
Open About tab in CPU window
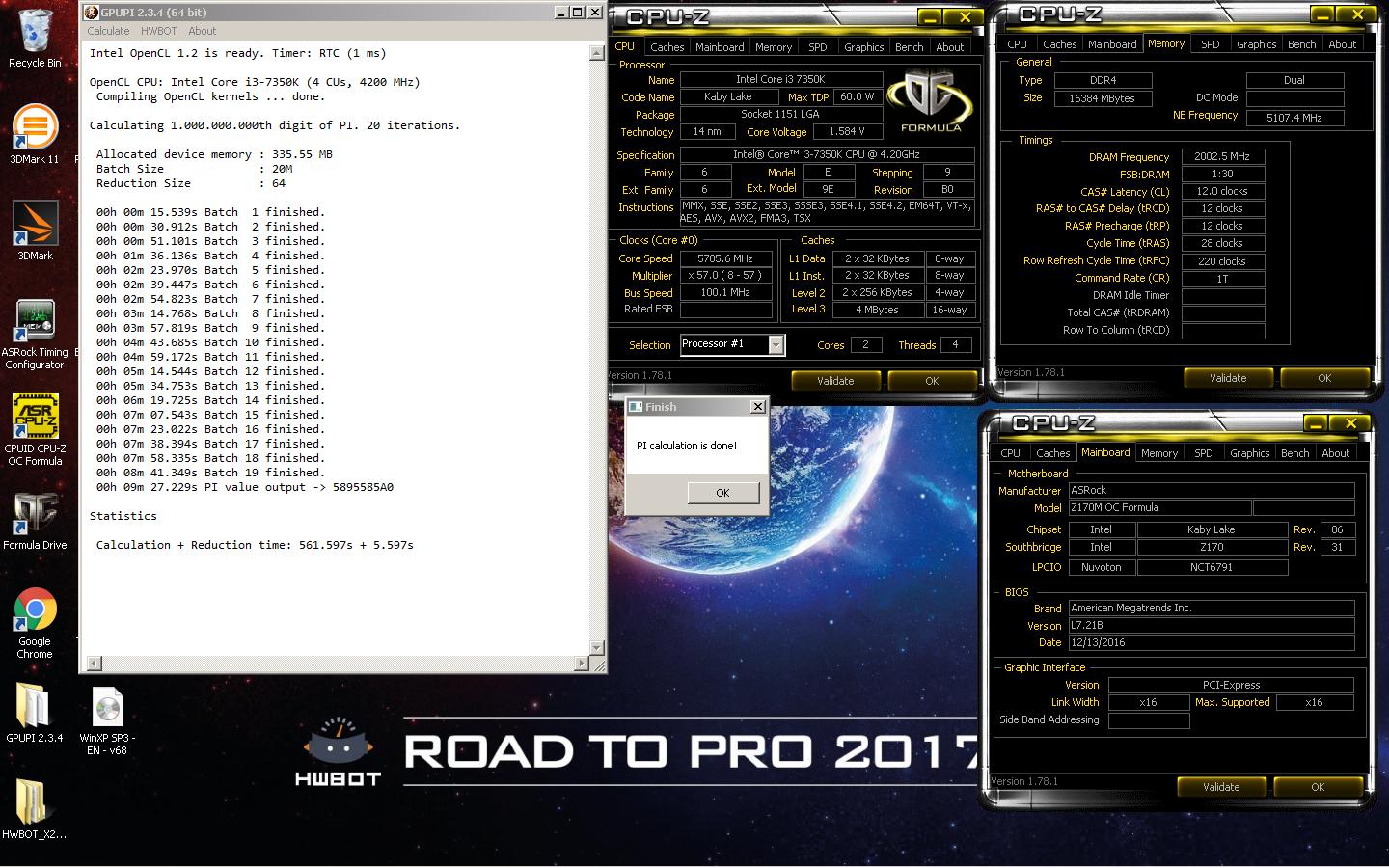[950, 47]
